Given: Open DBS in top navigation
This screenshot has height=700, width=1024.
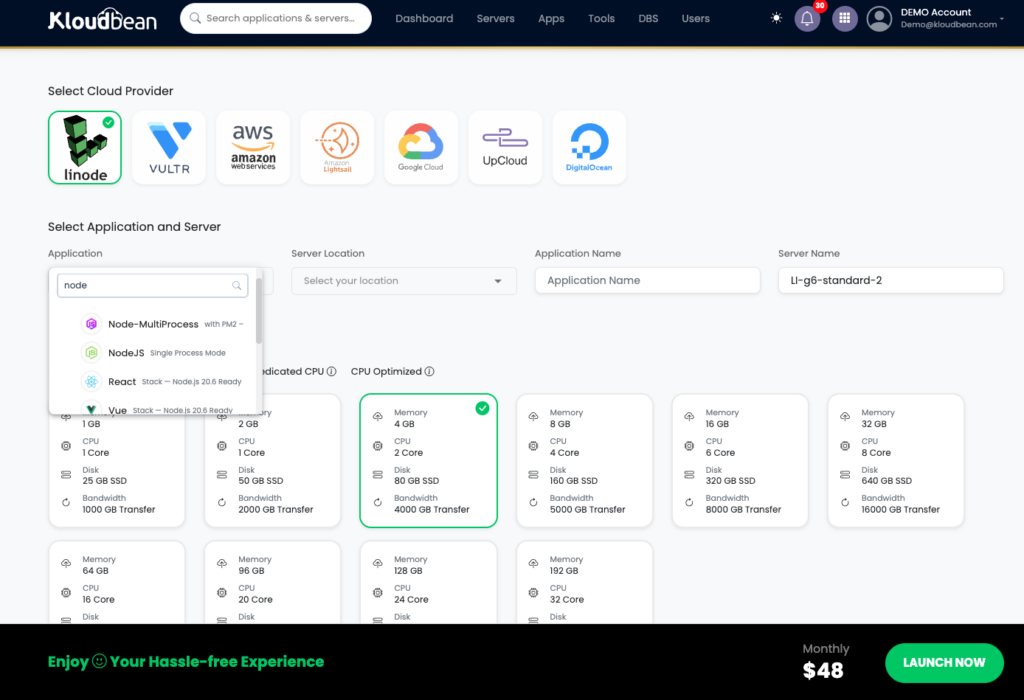Looking at the screenshot, I should click(x=648, y=18).
